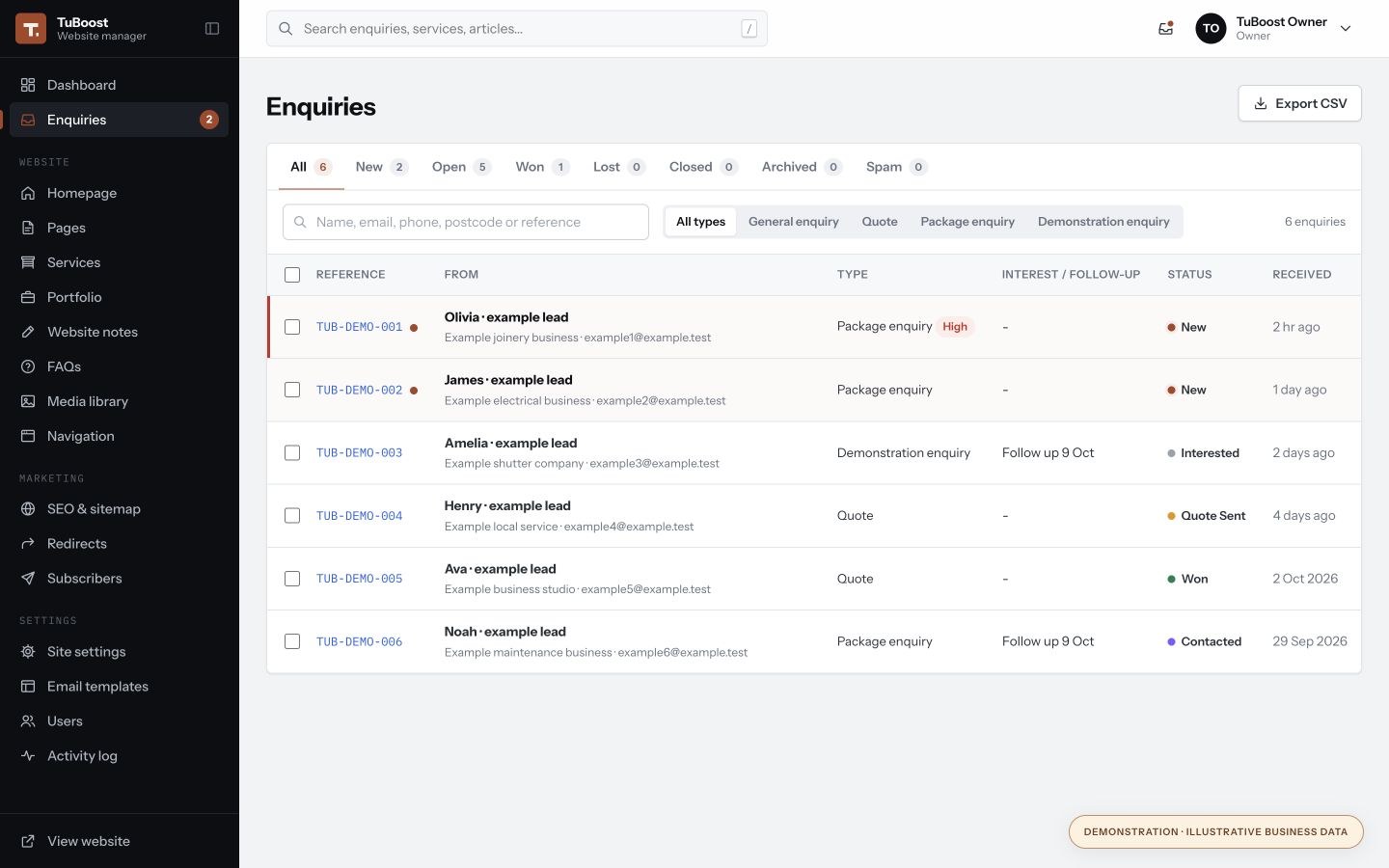
Task: Open Activity log pulse icon
Action: (x=28, y=756)
